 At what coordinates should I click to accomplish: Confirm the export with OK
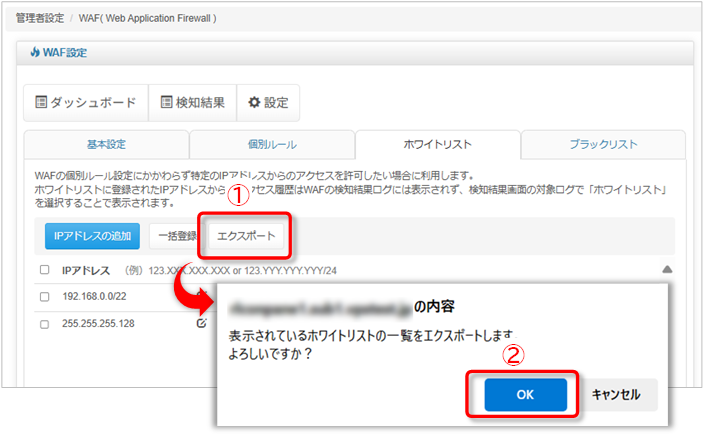[525, 394]
